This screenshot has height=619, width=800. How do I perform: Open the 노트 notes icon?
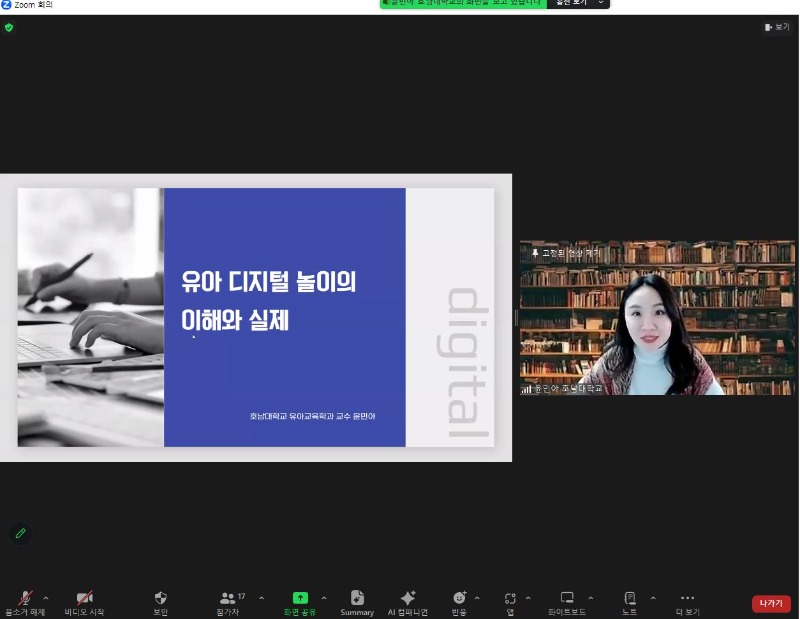tap(629, 599)
